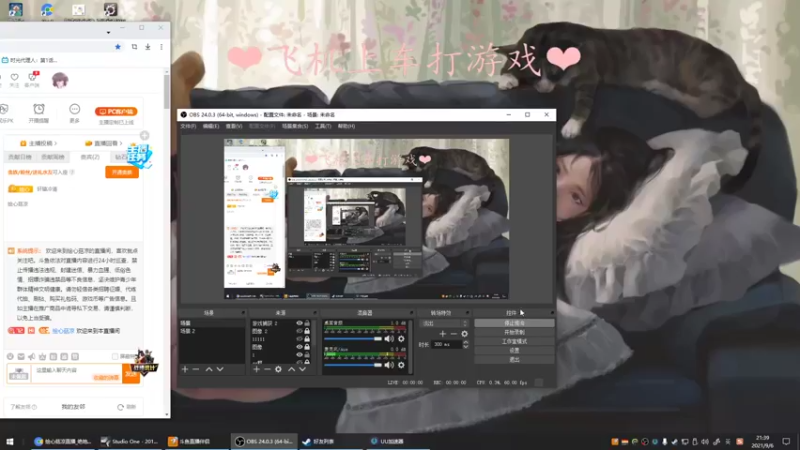The width and height of the screenshot is (800, 450).
Task: Toggle visibility of source '图像 2'
Action: (299, 331)
